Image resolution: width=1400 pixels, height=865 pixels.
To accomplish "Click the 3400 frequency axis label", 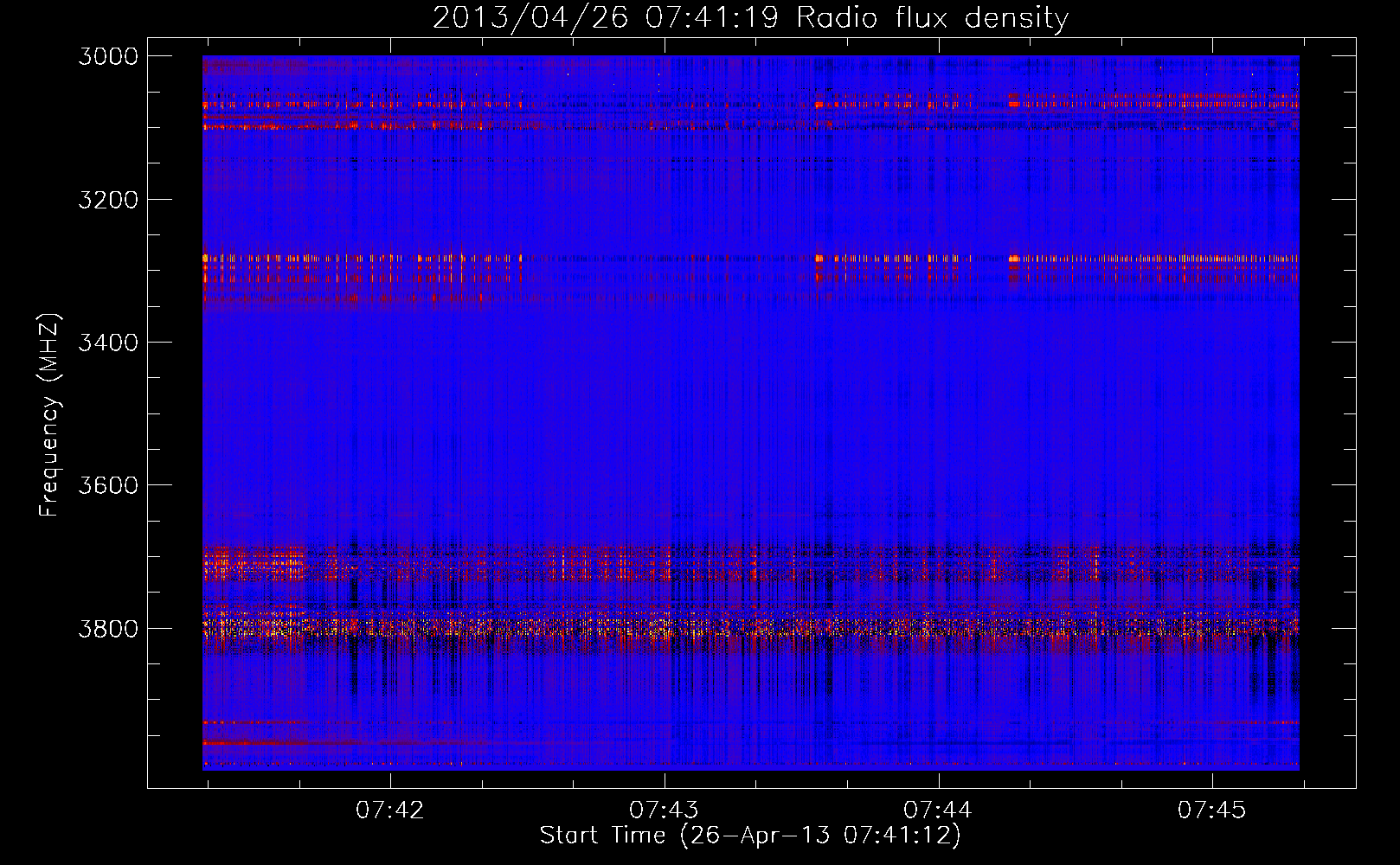I will click(x=108, y=343).
